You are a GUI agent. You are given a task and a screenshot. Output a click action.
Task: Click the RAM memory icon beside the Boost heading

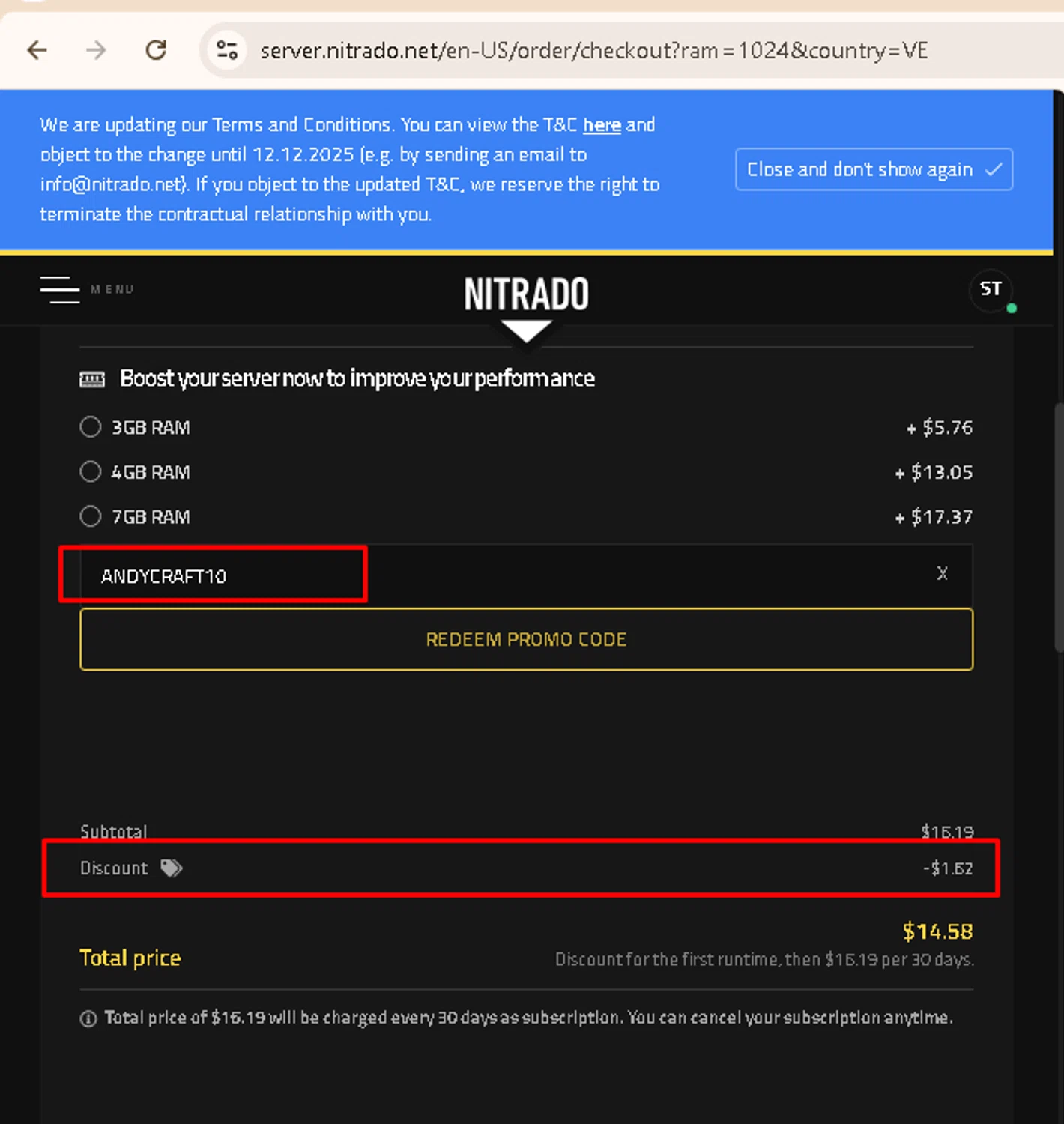[x=92, y=379]
